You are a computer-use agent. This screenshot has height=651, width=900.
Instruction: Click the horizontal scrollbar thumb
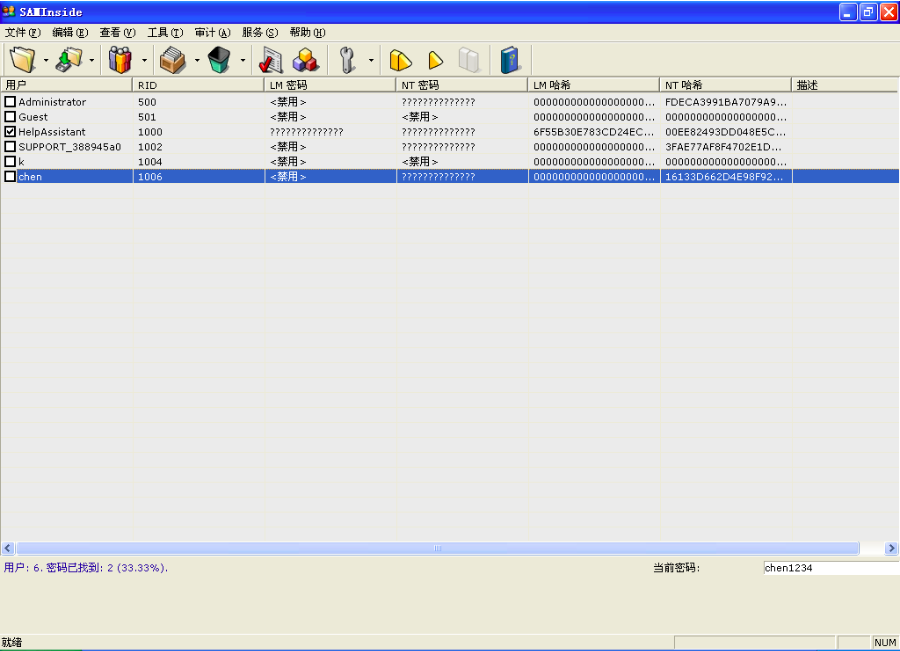[437, 548]
